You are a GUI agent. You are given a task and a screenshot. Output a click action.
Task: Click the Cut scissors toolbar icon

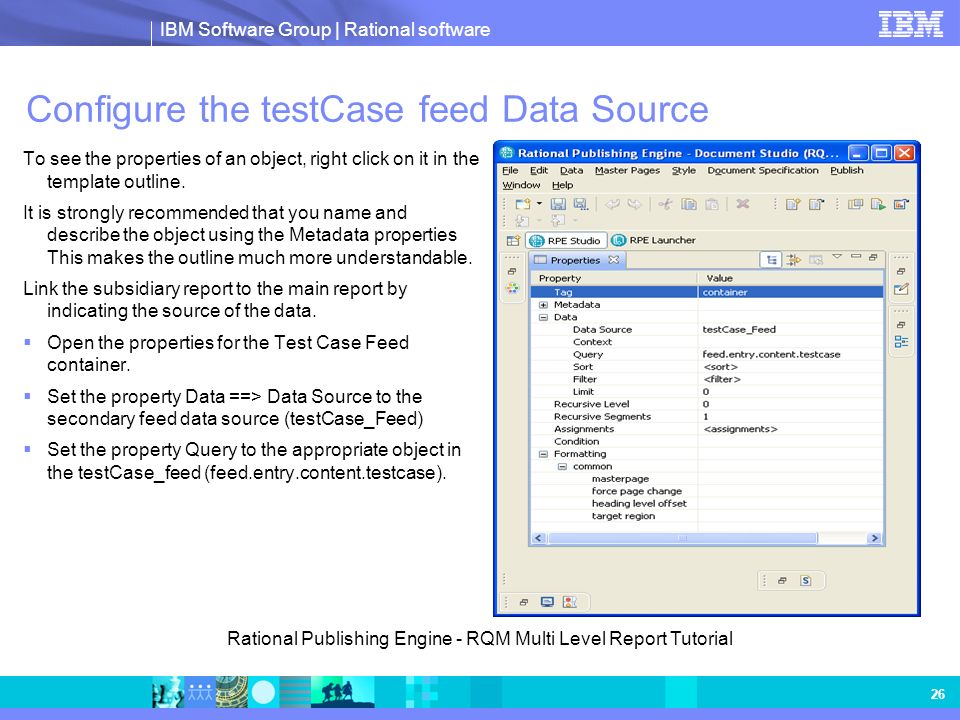[666, 204]
